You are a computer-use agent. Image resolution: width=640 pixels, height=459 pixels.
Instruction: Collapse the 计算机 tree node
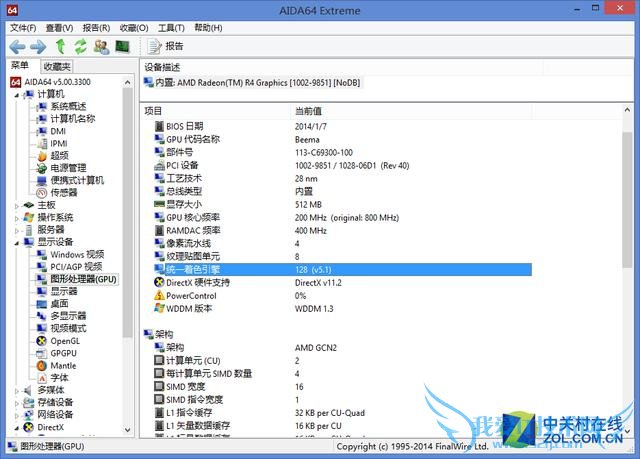[x=16, y=95]
